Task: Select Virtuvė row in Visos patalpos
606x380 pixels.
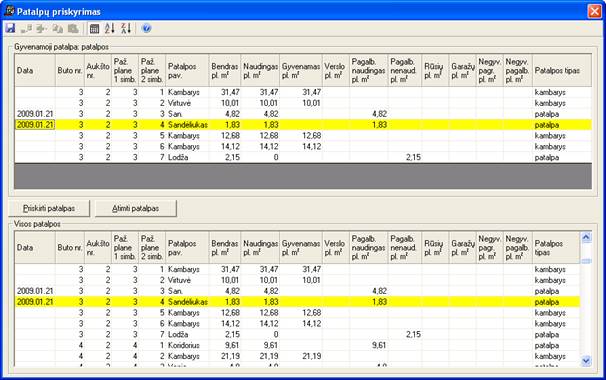Action: coord(297,280)
